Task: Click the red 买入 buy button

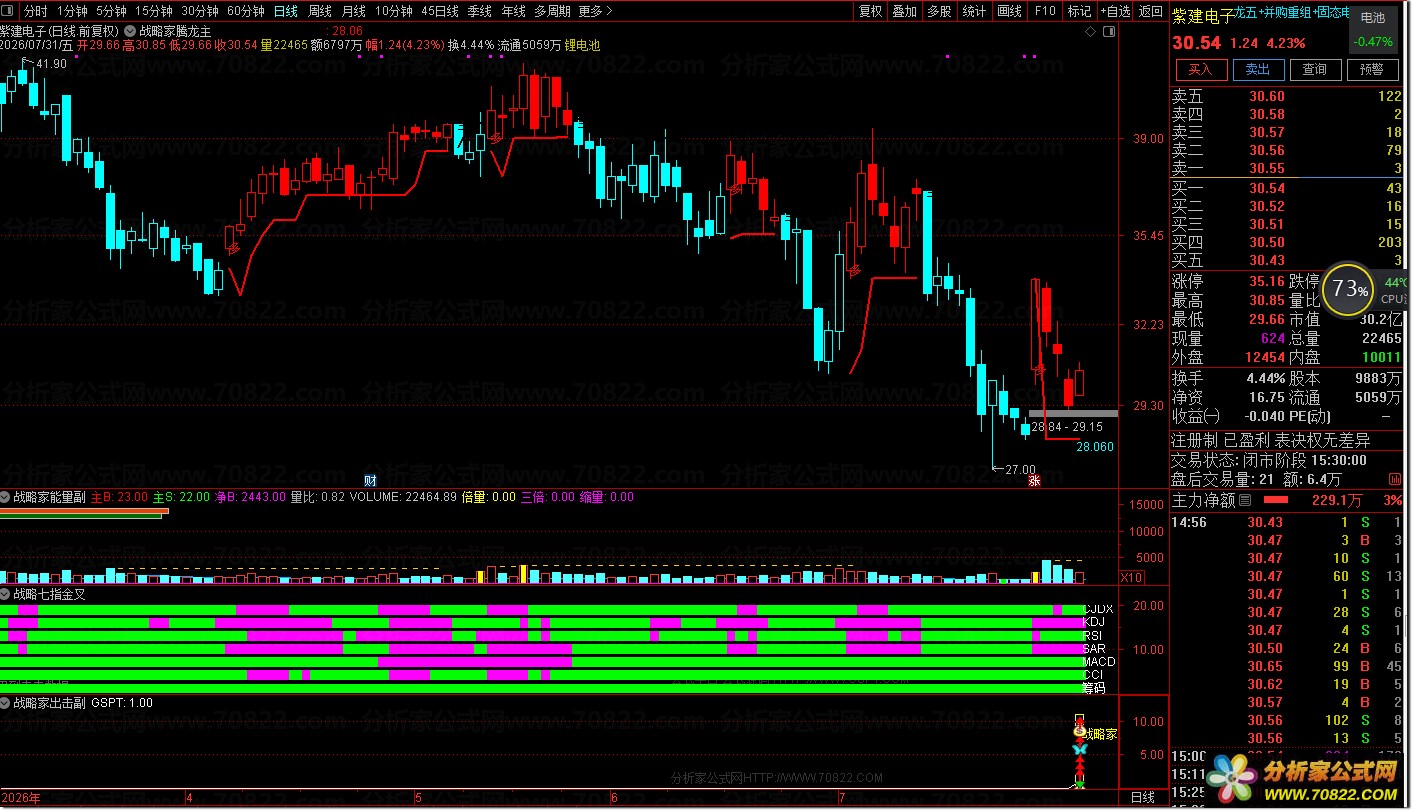Action: pos(1200,69)
